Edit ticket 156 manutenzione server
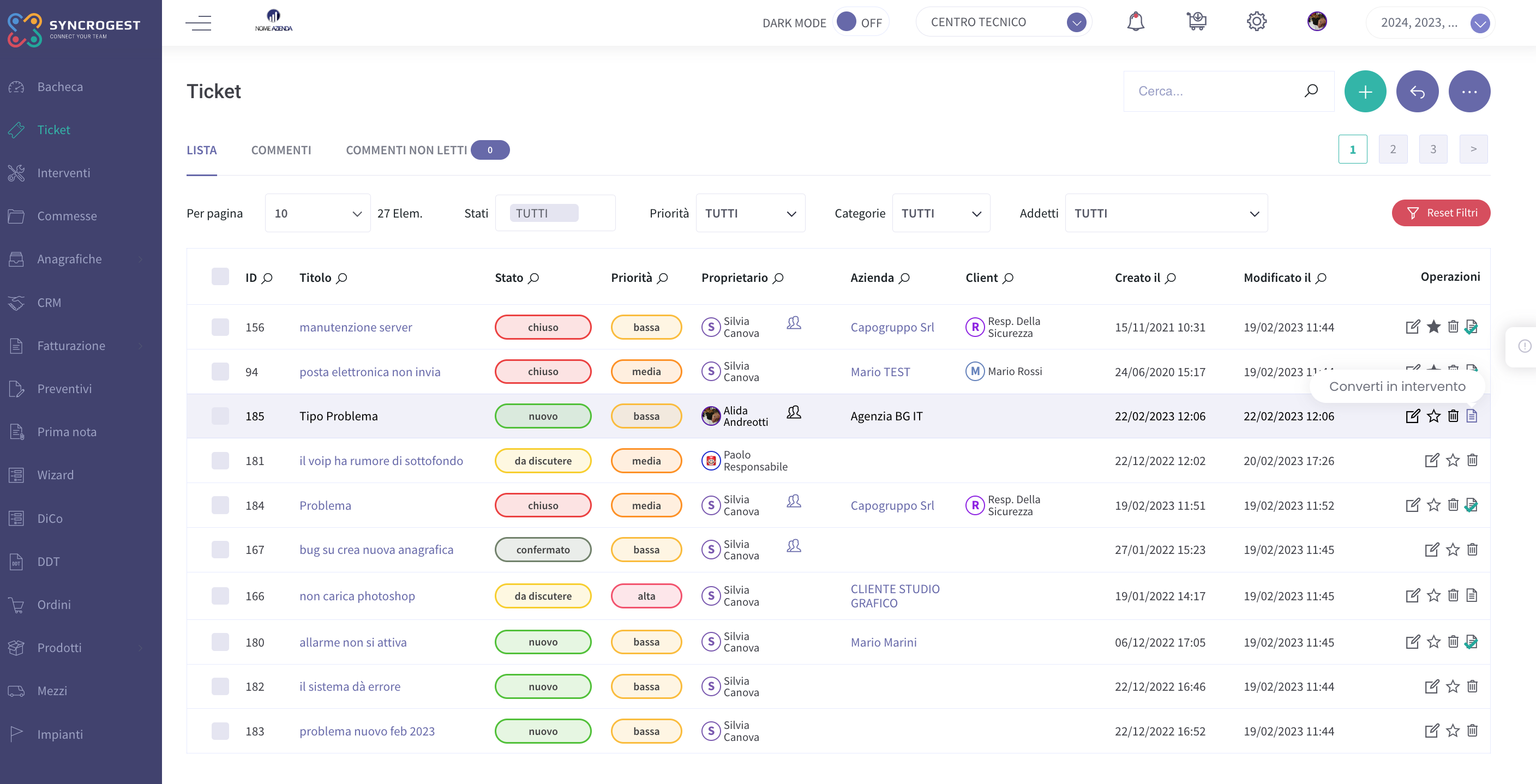1536x784 pixels. tap(1413, 327)
